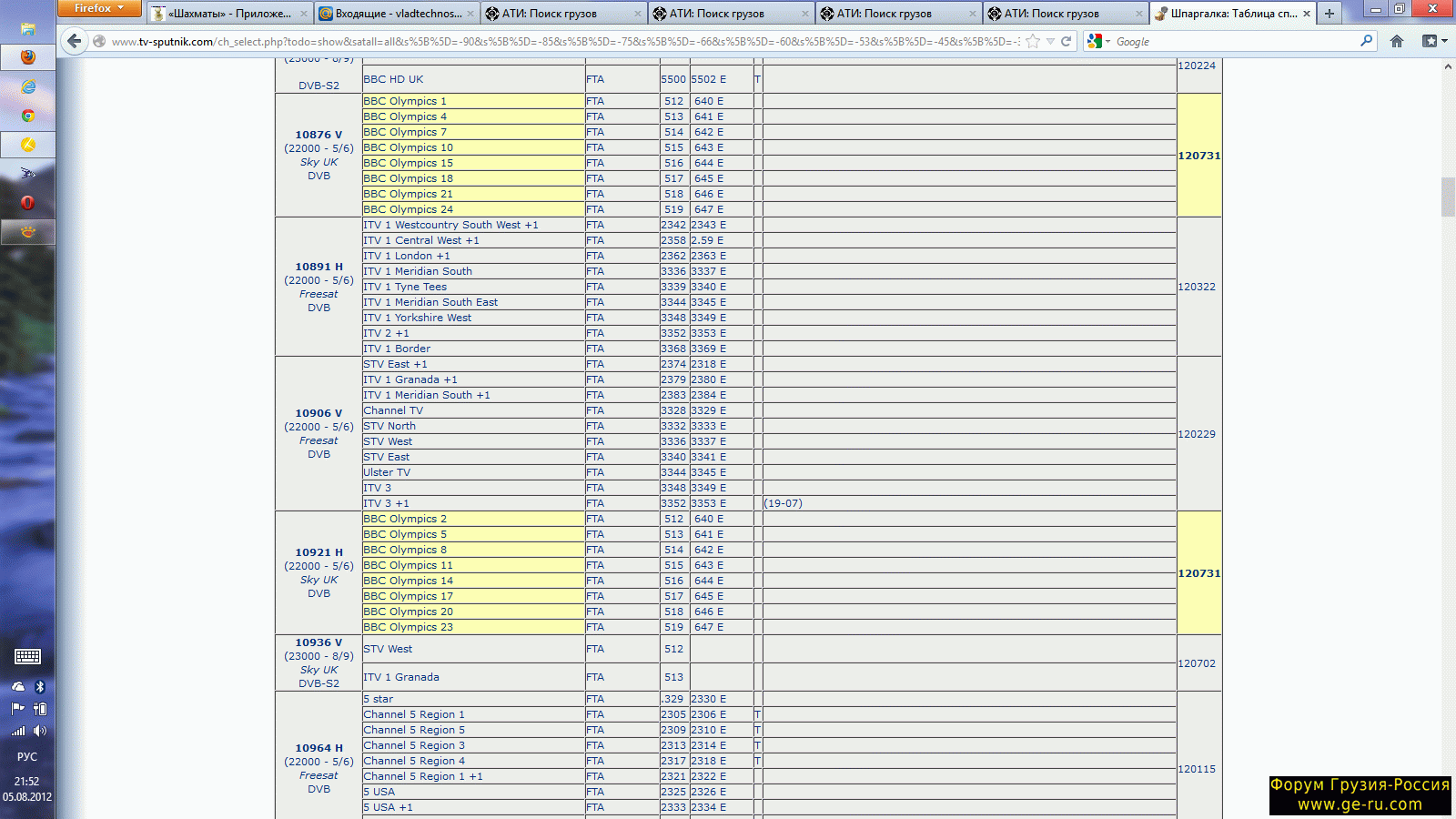Choose search engine via Google icon dropdown
Screen dimensions: 1456x819
[x=1097, y=41]
